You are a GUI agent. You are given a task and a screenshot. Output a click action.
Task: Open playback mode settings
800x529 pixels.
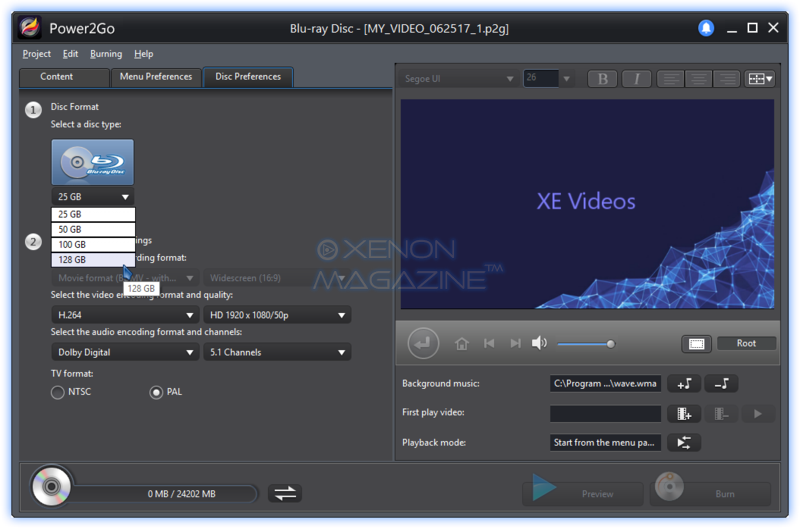[x=684, y=442]
